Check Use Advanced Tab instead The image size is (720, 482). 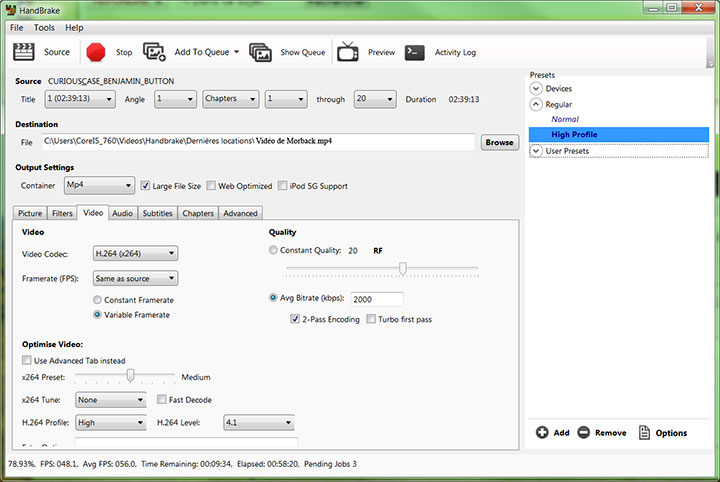click(x=27, y=360)
